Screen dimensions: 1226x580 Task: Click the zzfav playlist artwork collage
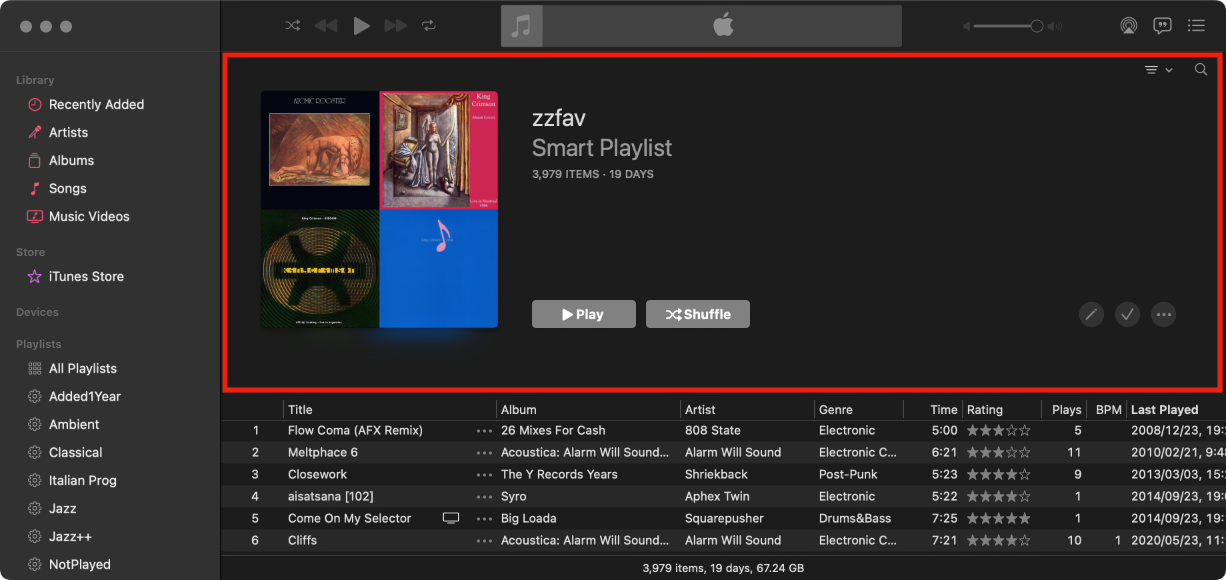379,209
